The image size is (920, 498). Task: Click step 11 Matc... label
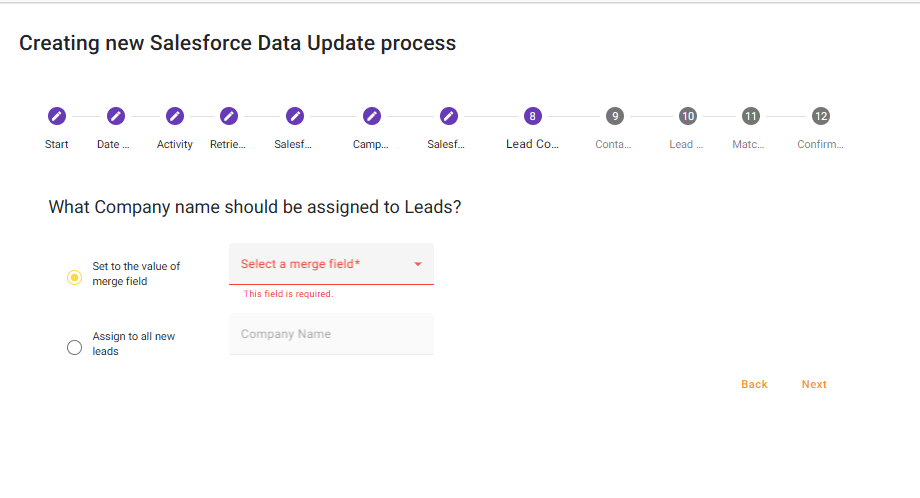(x=750, y=144)
